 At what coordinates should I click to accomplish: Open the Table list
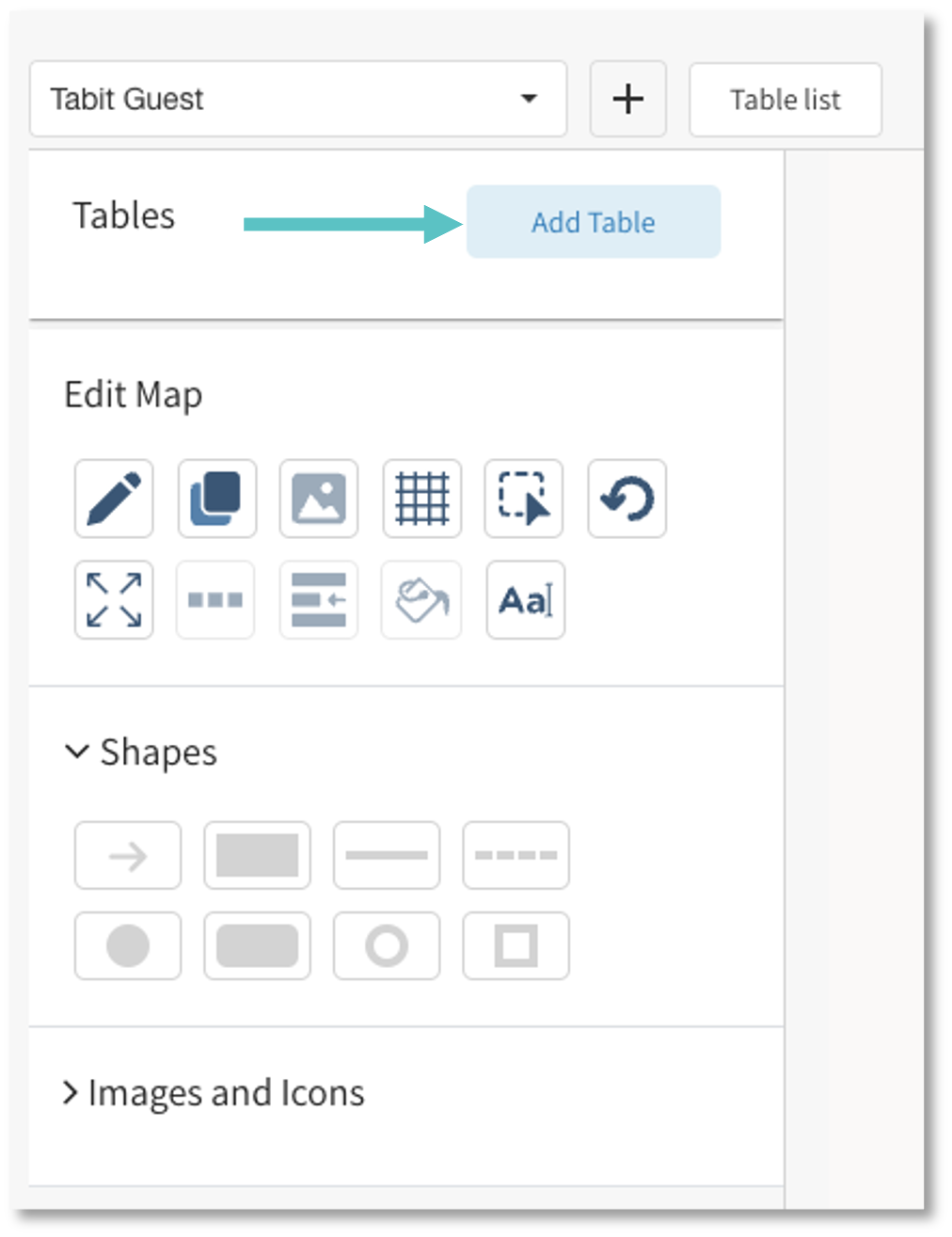pos(785,99)
